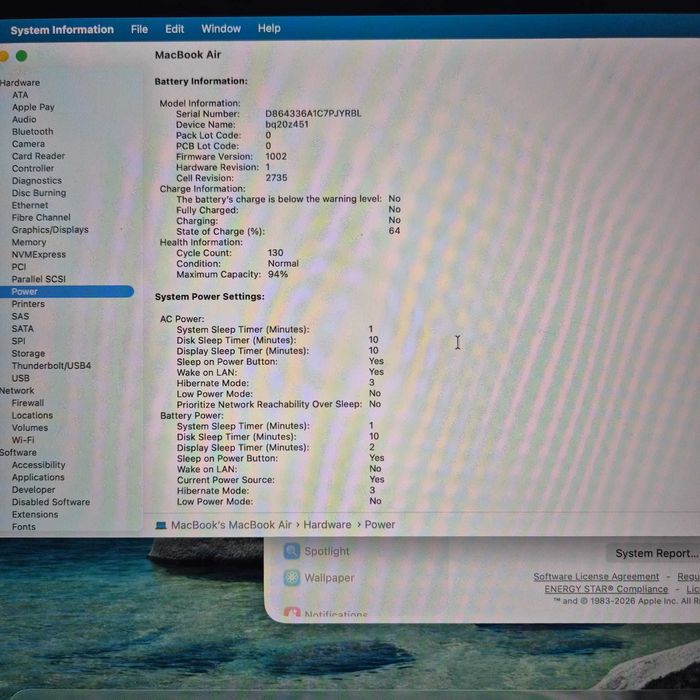This screenshot has height=700, width=700.
Task: Select Ethernet in the sidebar
Action: pos(30,205)
